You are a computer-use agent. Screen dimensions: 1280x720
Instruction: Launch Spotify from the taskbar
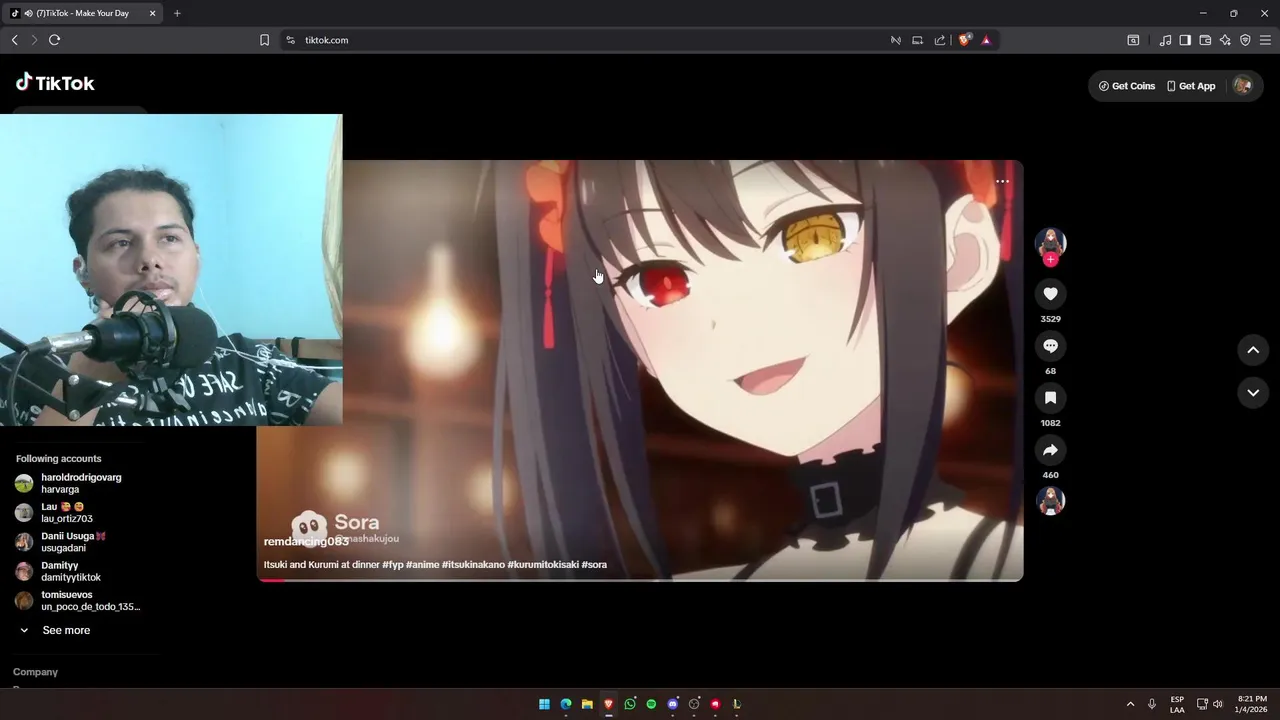pyautogui.click(x=651, y=704)
